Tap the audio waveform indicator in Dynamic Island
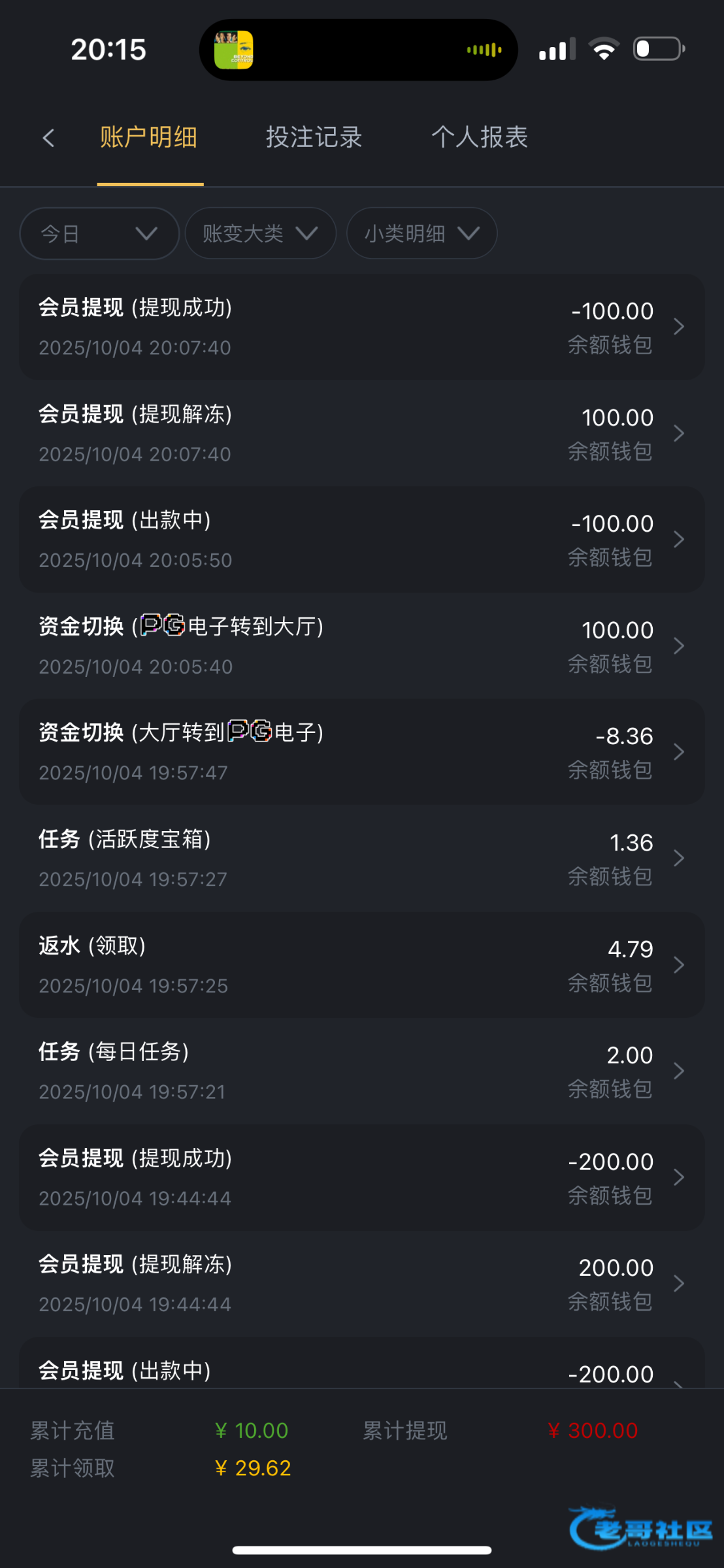Screen dimensions: 724x1568 click(x=484, y=50)
